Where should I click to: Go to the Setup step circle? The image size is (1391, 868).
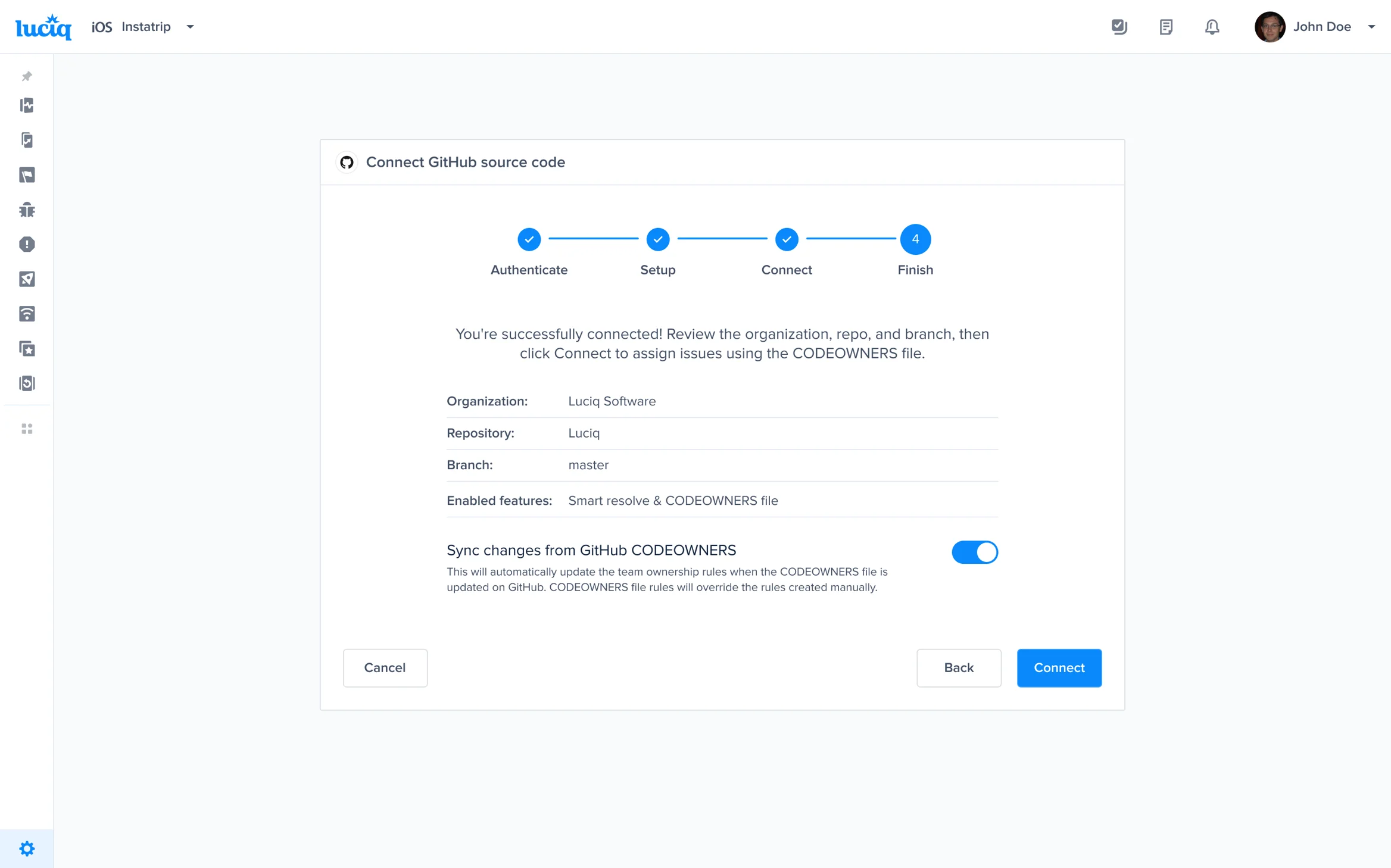coord(657,239)
